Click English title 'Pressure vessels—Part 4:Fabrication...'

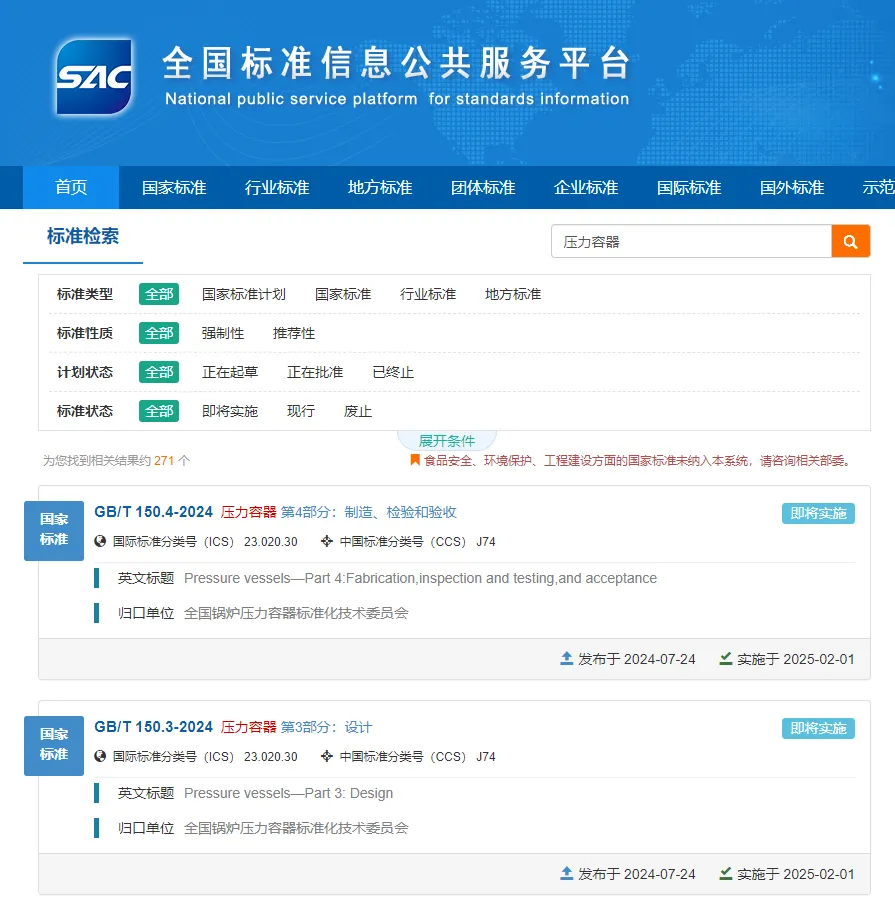click(x=421, y=578)
